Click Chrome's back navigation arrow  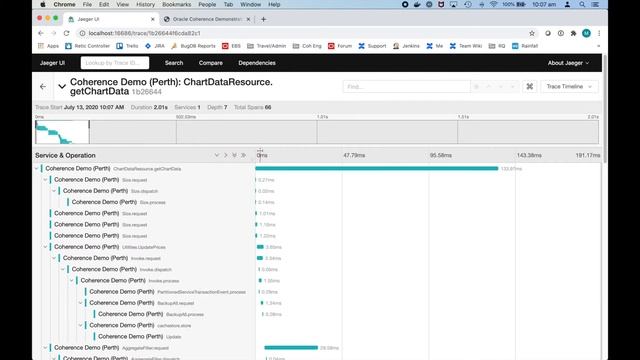pyautogui.click(x=41, y=33)
